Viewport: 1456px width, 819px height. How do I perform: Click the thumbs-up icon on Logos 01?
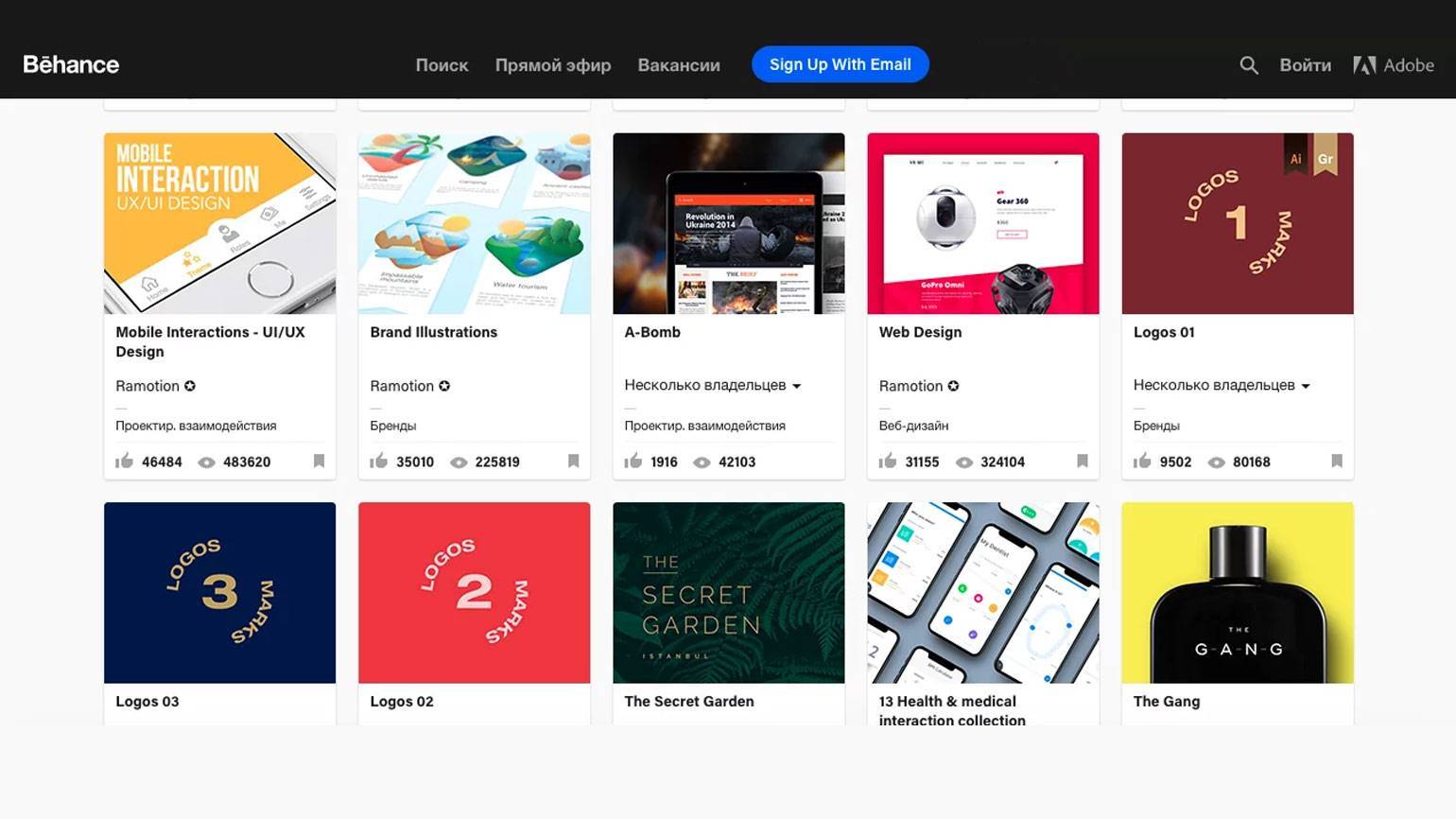[x=1142, y=462]
